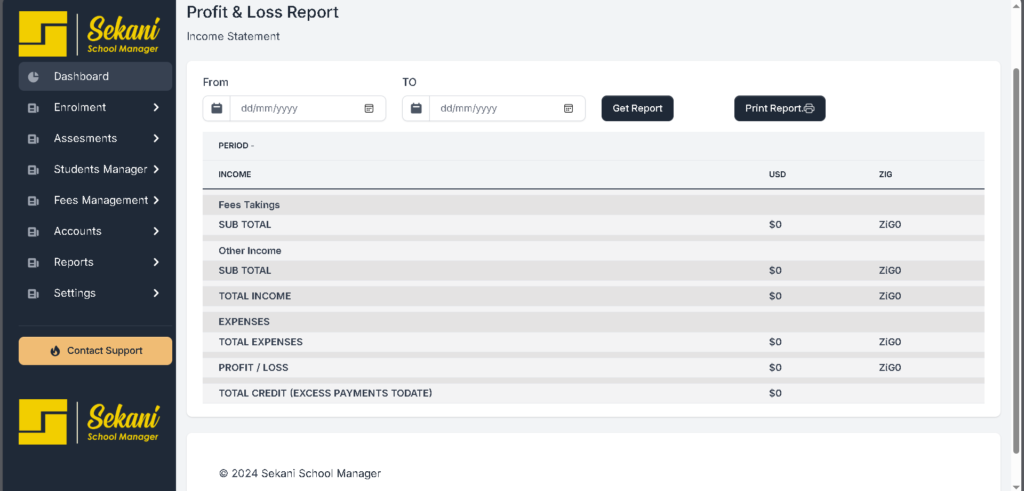Click the TOTAL INCOME row label
The image size is (1024, 491).
[255, 296]
